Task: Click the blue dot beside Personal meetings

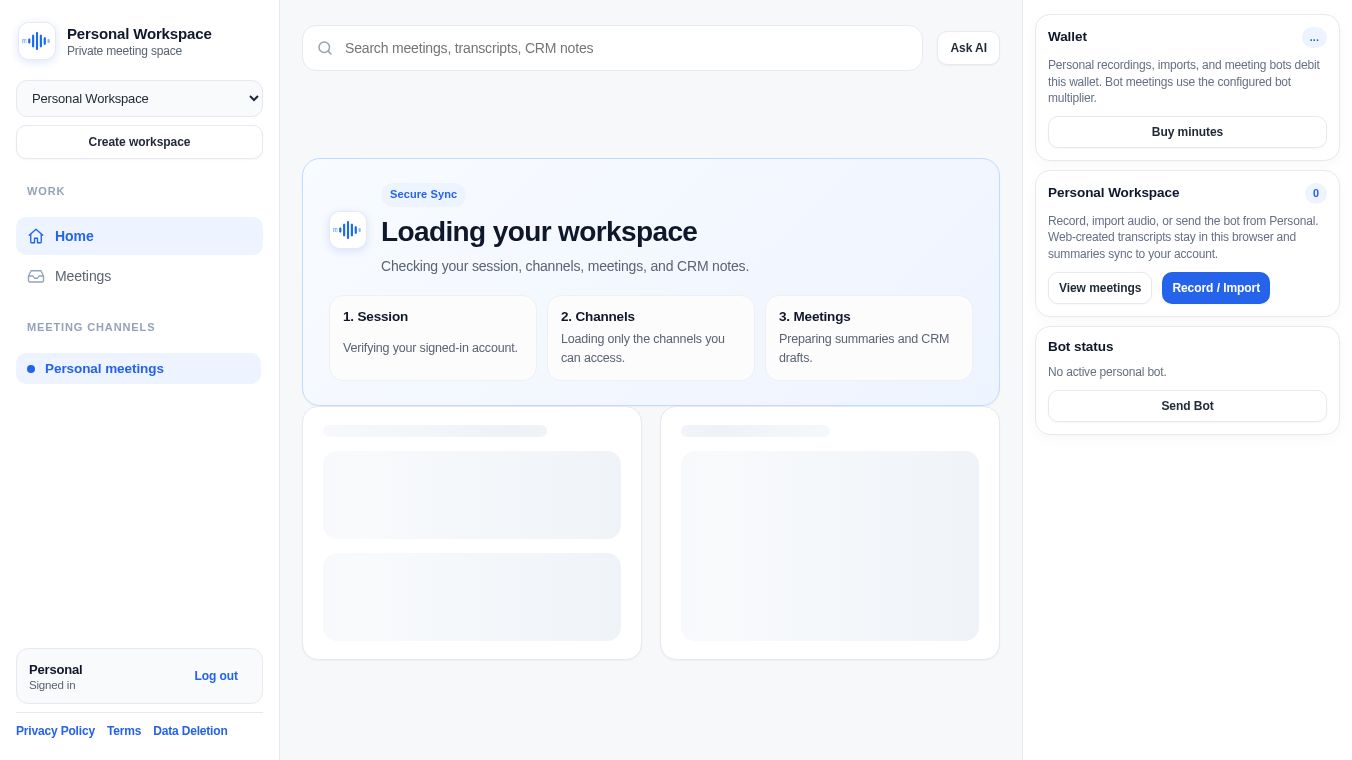Action: pos(31,369)
